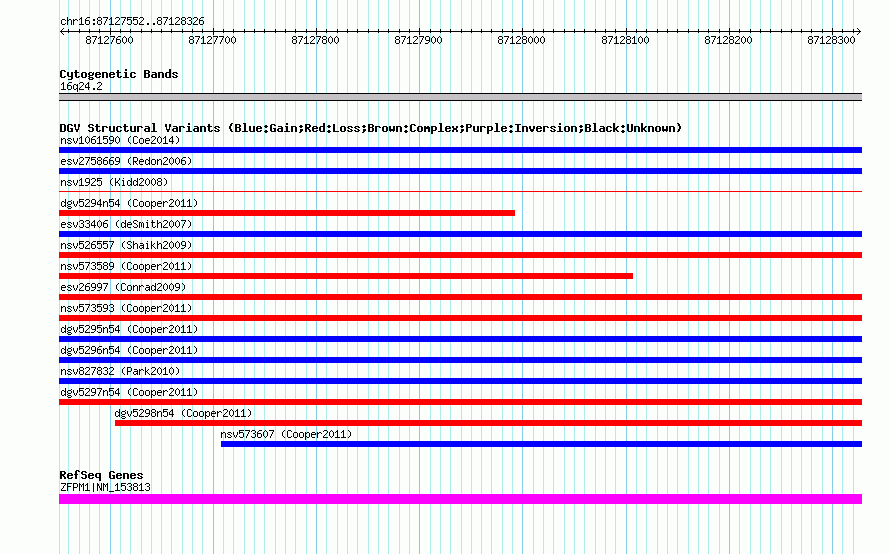
Task: Click the 87127600 ruler tick label
Action: point(109,40)
